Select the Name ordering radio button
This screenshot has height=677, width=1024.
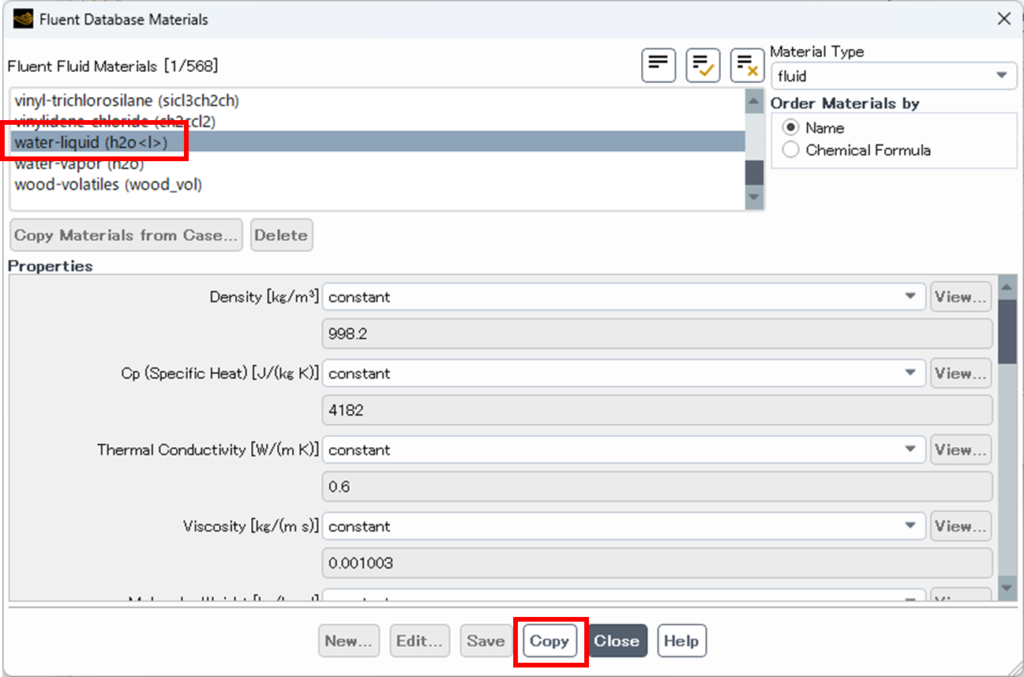[x=790, y=127]
